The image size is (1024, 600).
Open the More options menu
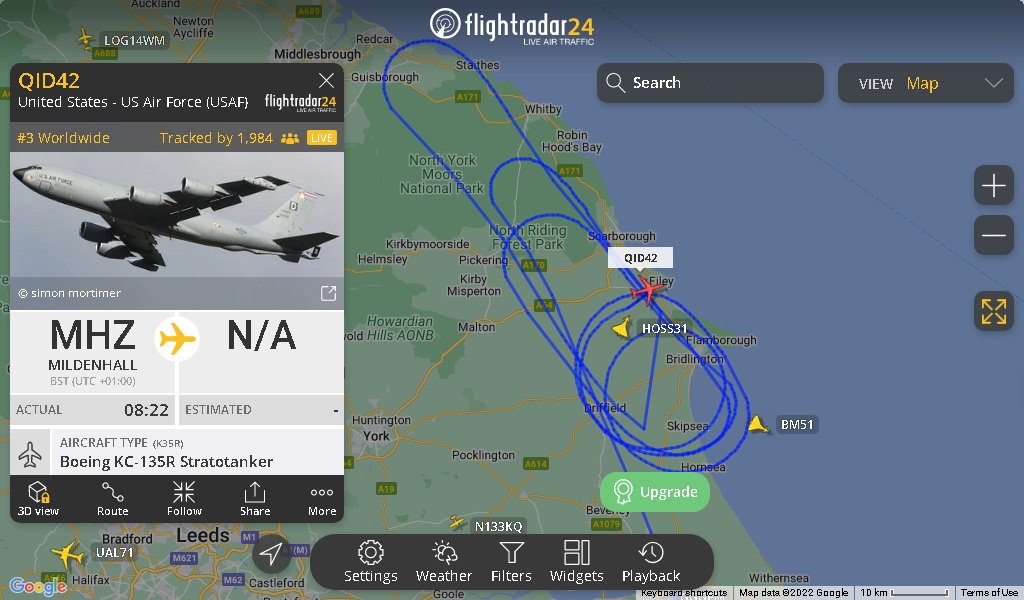[322, 499]
